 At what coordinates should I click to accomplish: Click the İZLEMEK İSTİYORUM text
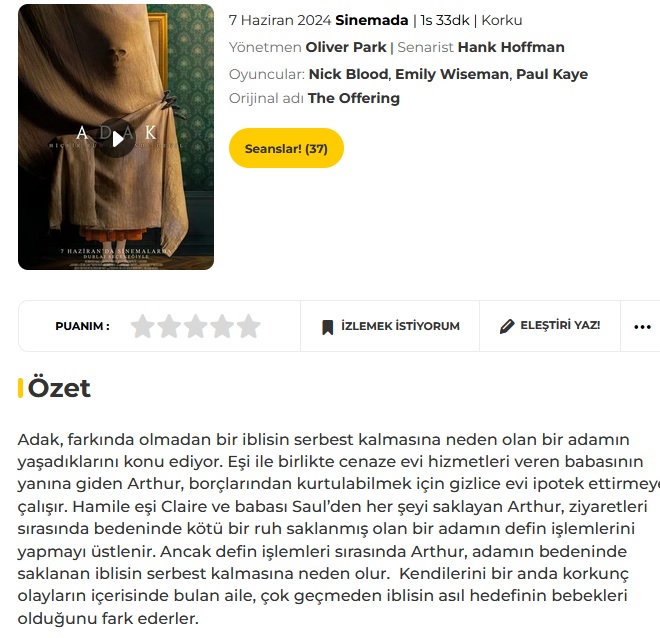pos(400,326)
